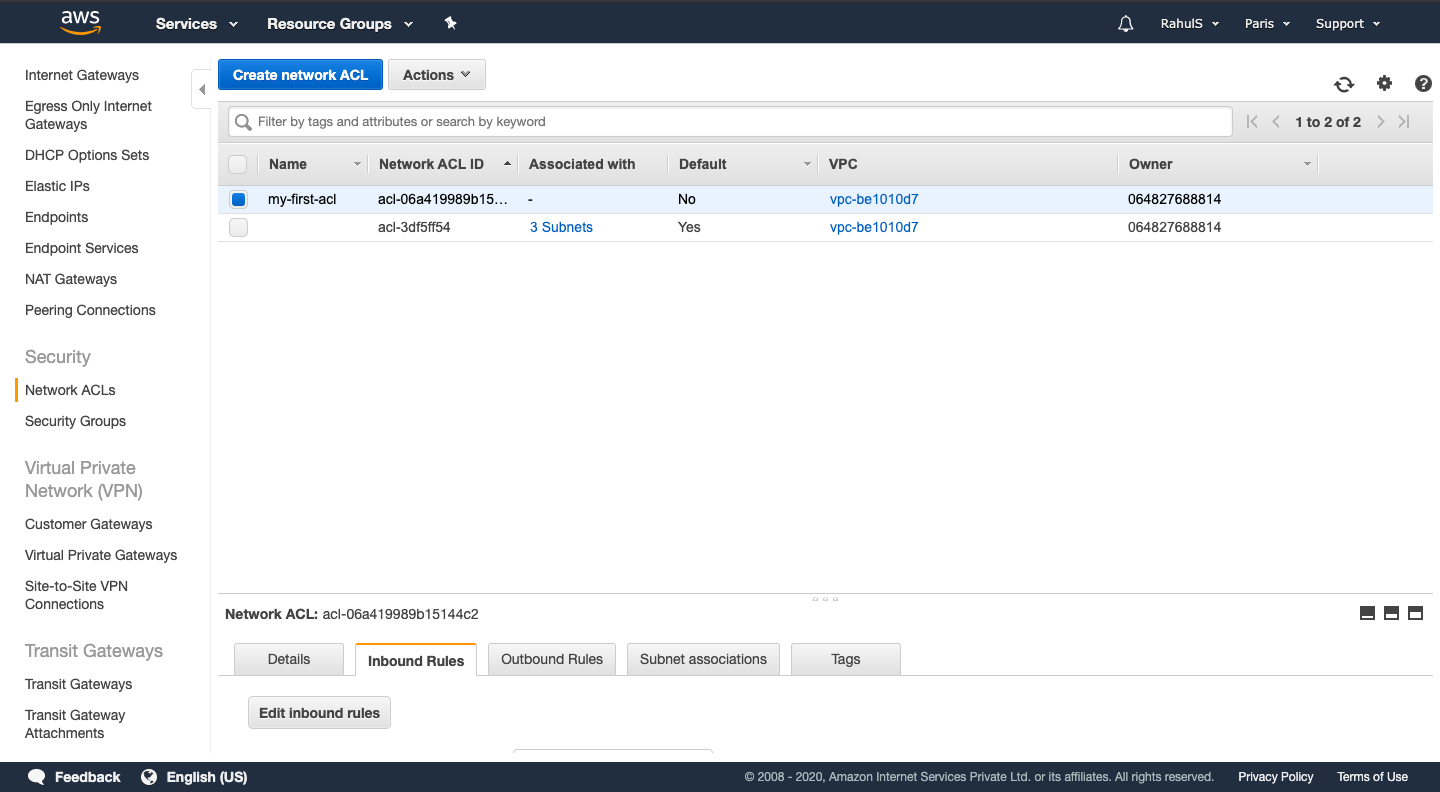Click the Feedback speech bubble icon

[x=37, y=776]
